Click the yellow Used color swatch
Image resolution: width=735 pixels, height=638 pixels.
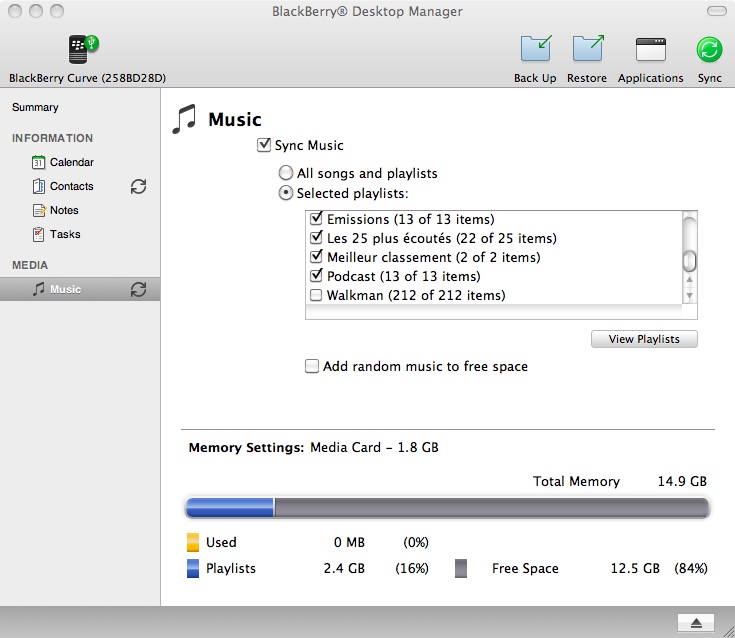pos(193,542)
